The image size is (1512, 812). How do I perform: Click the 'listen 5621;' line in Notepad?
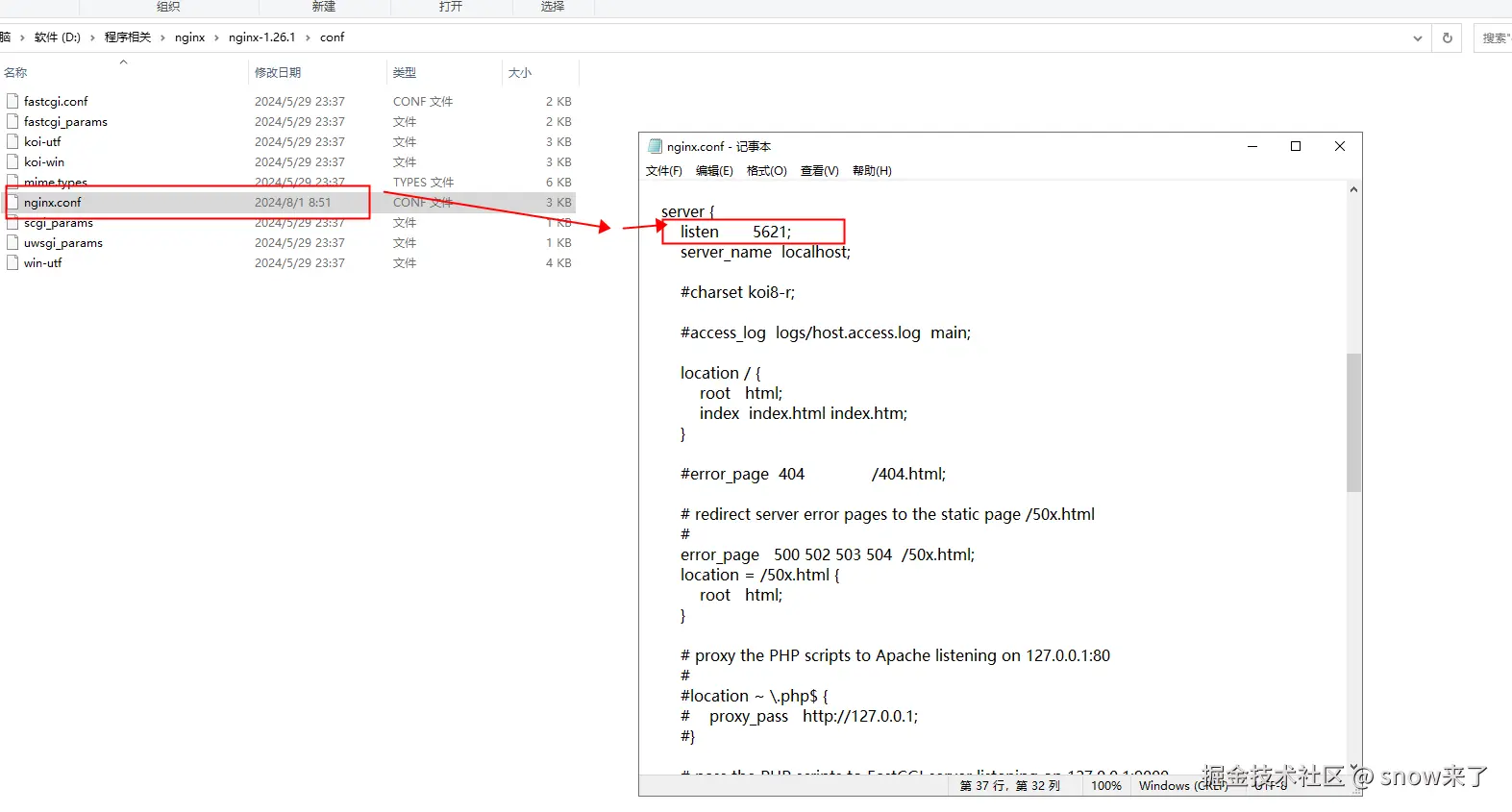[x=735, y=232]
